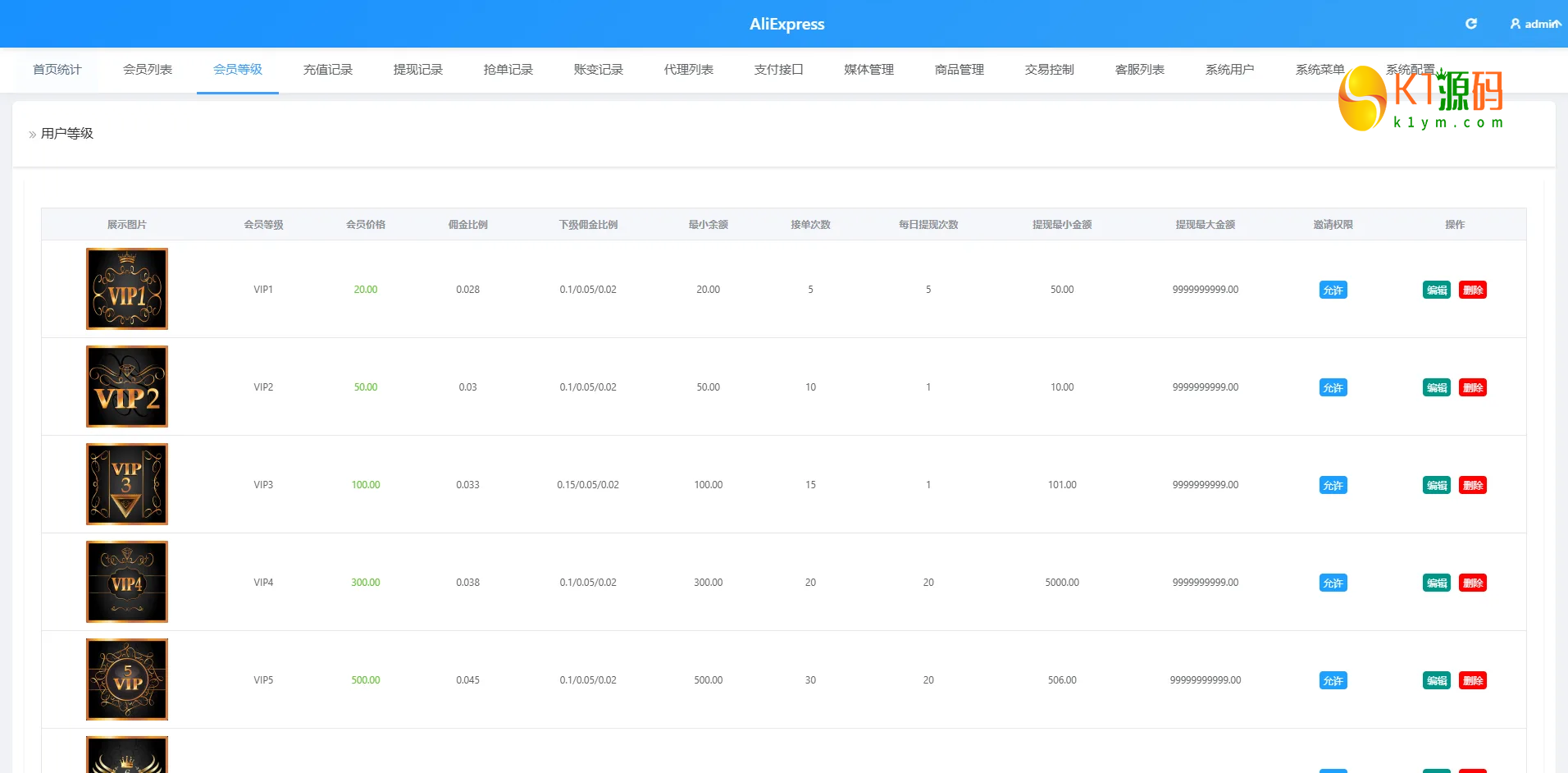This screenshot has height=773, width=1568.
Task: Toggle 允许 invite permission for VIP3
Action: point(1333,485)
